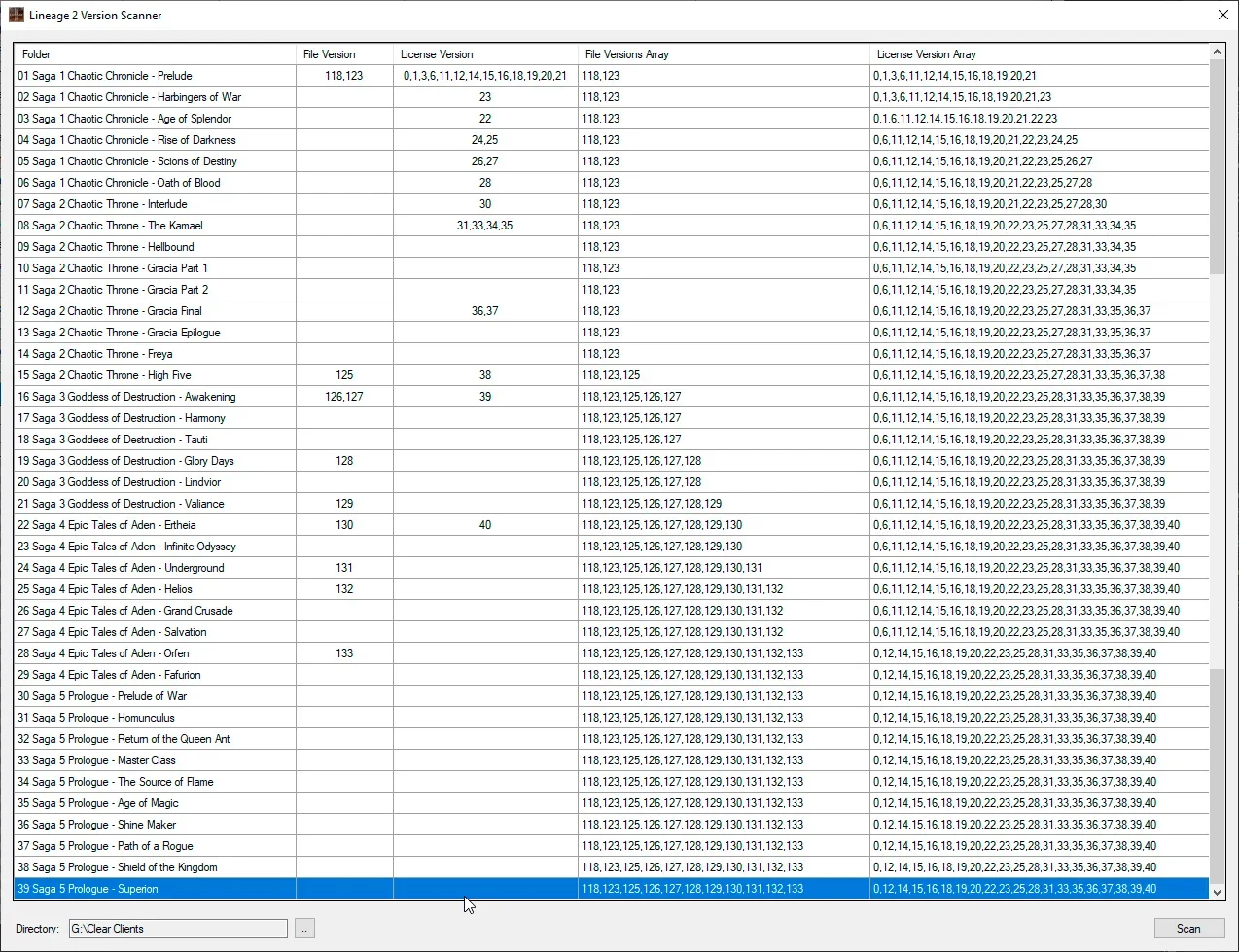
Task: Select row 32 Return of the Queen Ant
Action: [611, 739]
